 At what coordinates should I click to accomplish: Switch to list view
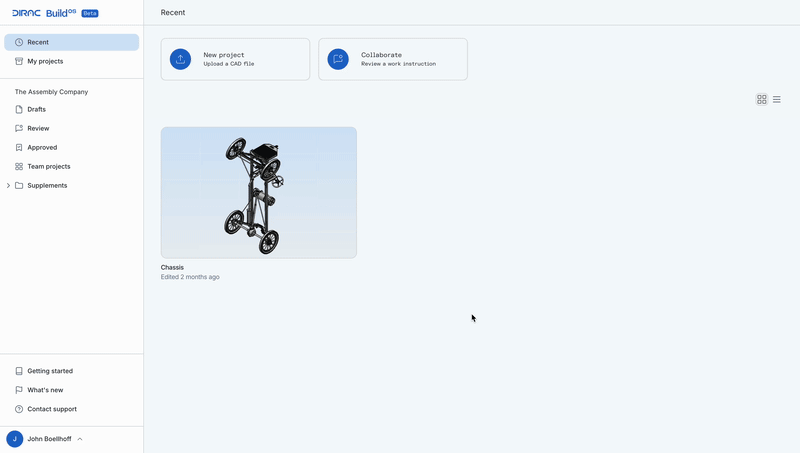tap(777, 99)
